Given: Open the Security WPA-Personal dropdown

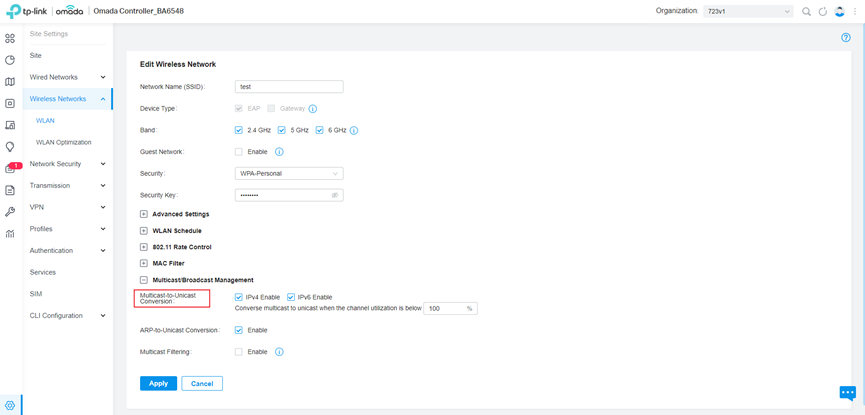Looking at the screenshot, I should click(x=289, y=173).
